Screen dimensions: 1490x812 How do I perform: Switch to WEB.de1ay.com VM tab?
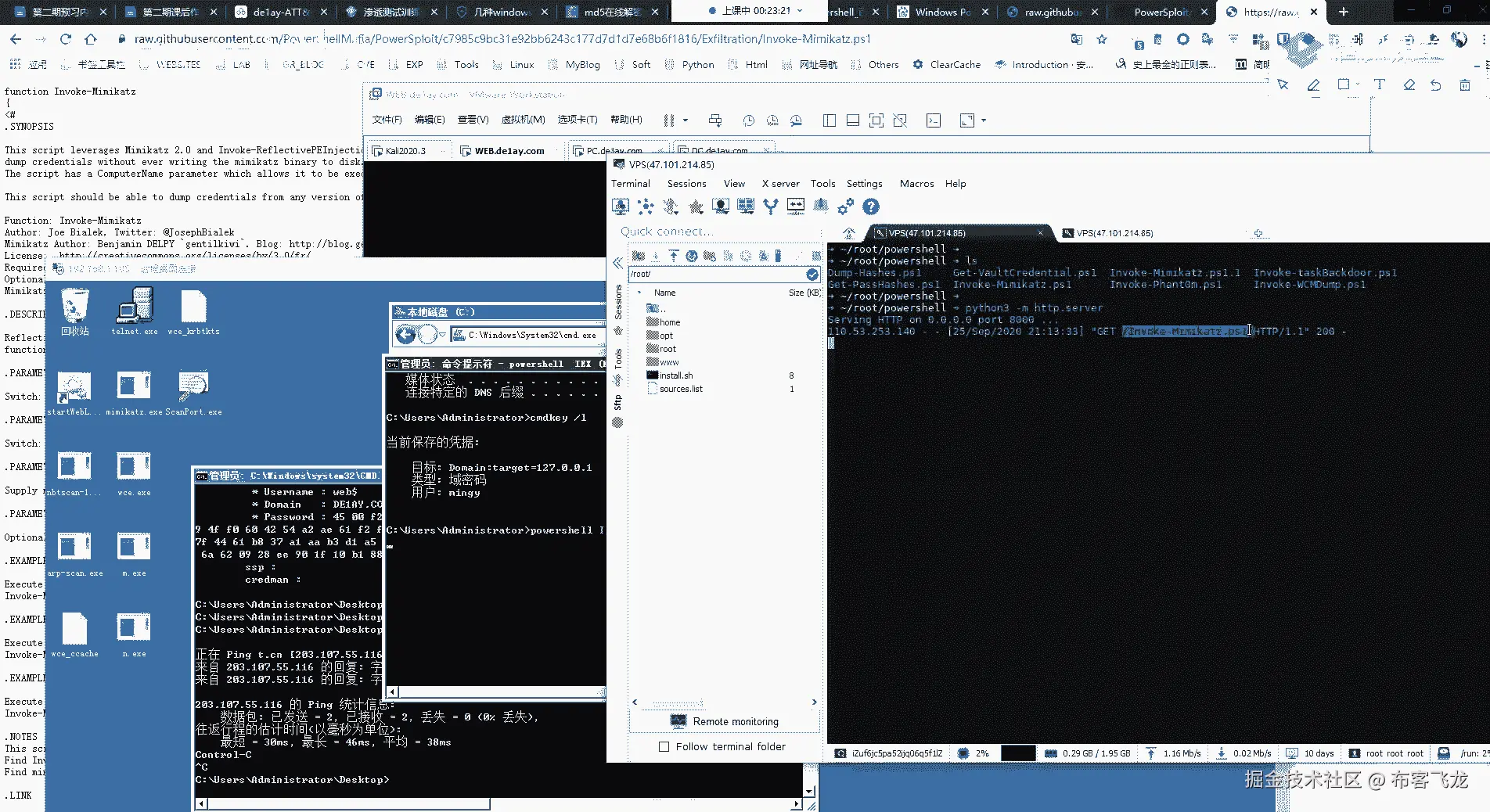509,151
